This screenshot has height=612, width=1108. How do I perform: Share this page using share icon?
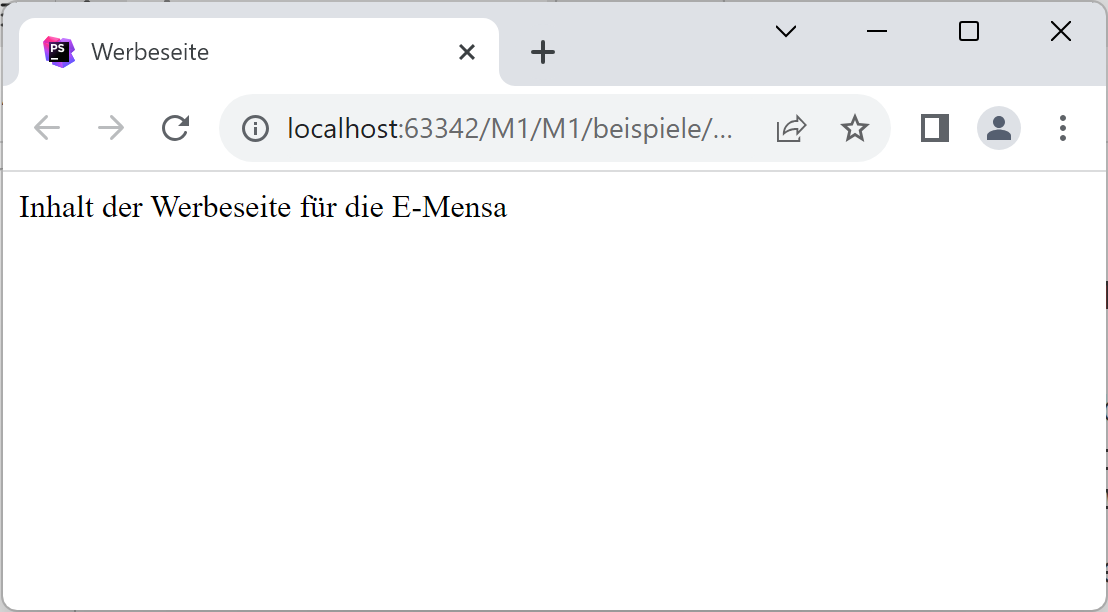791,128
